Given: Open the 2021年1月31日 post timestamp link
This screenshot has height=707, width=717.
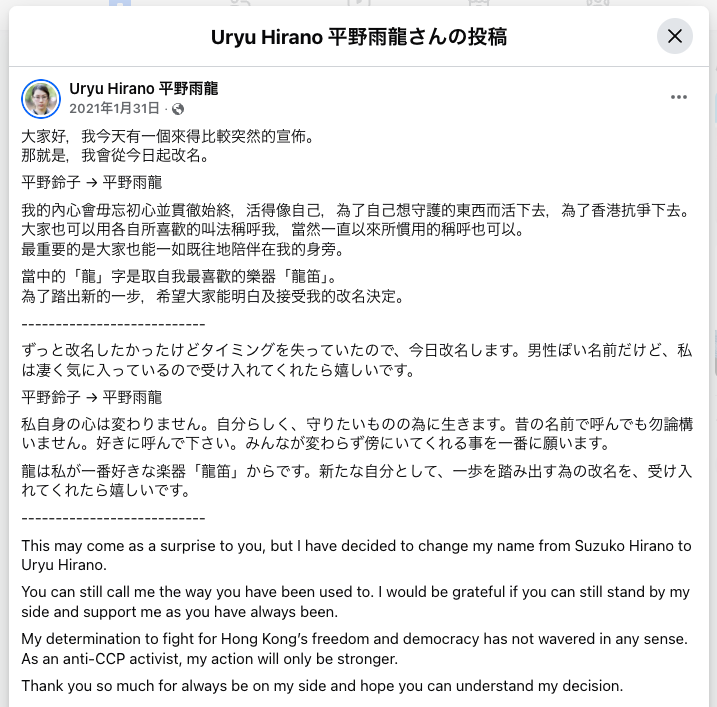Looking at the screenshot, I should click(x=114, y=109).
